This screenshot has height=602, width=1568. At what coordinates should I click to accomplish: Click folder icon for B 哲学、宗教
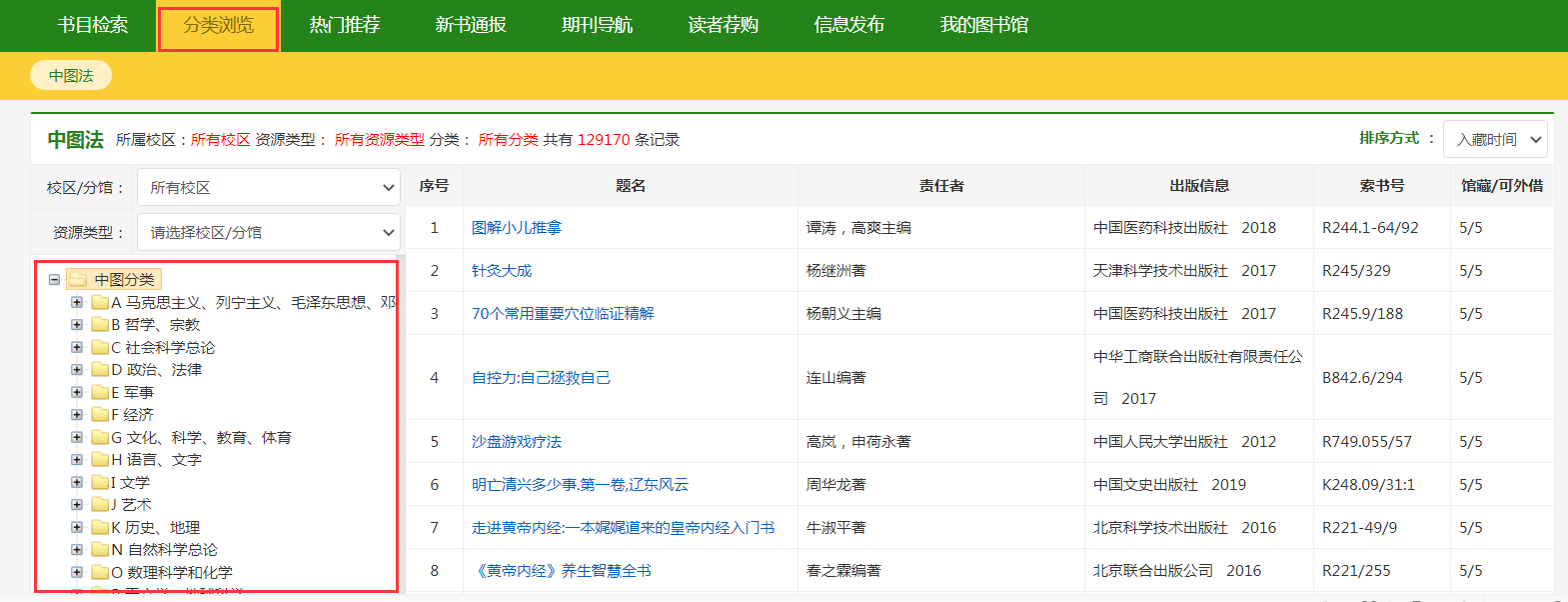[100, 325]
